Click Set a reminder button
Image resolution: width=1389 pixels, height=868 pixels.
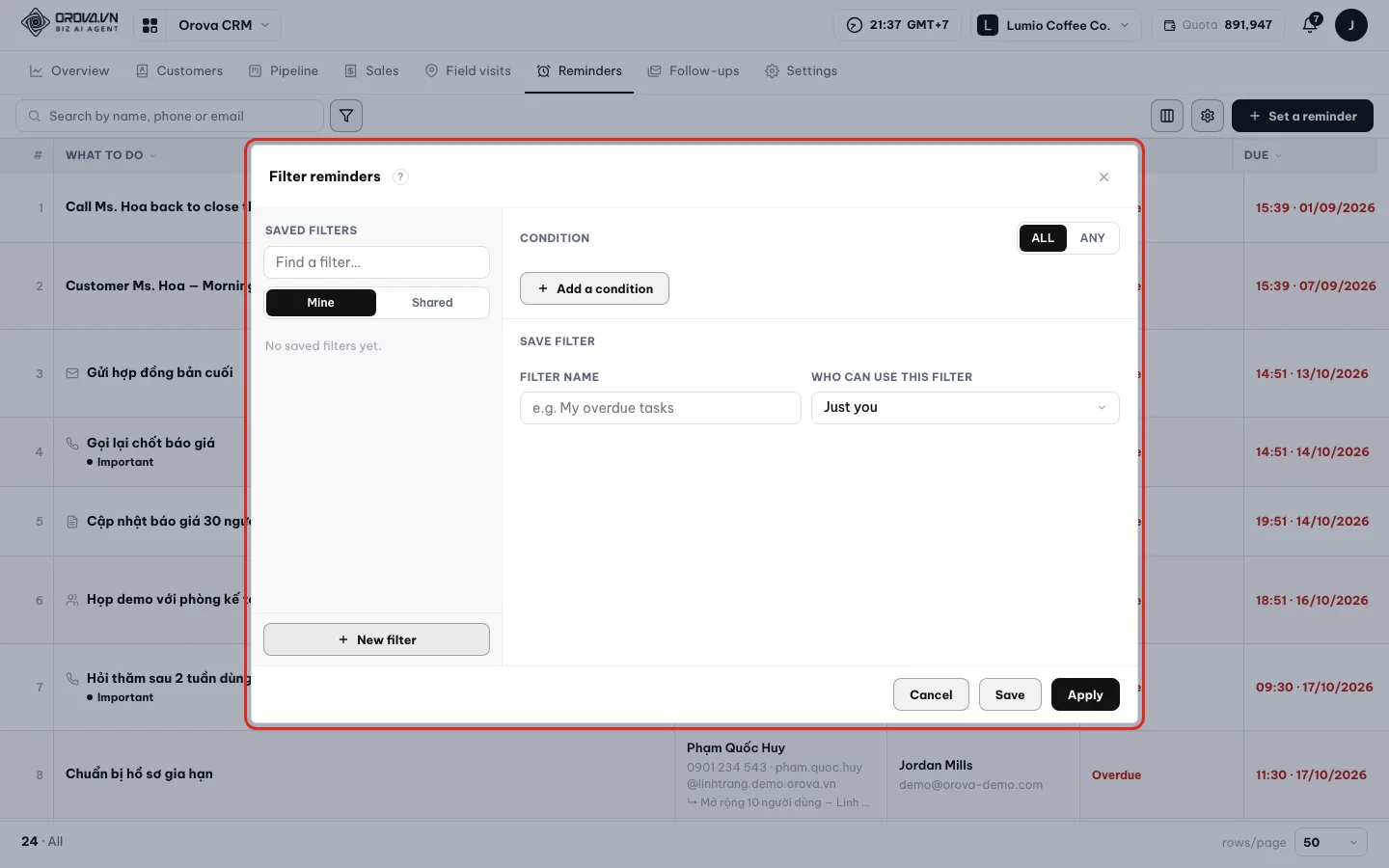pos(1302,116)
